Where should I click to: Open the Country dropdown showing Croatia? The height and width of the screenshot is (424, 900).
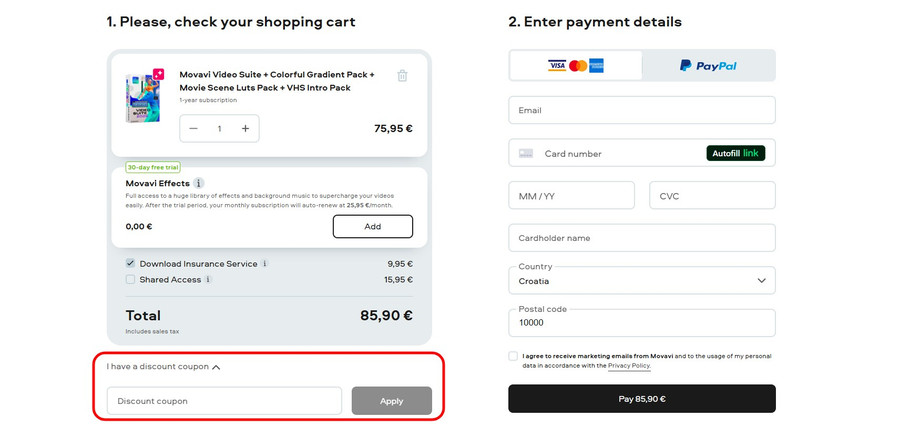coord(641,281)
